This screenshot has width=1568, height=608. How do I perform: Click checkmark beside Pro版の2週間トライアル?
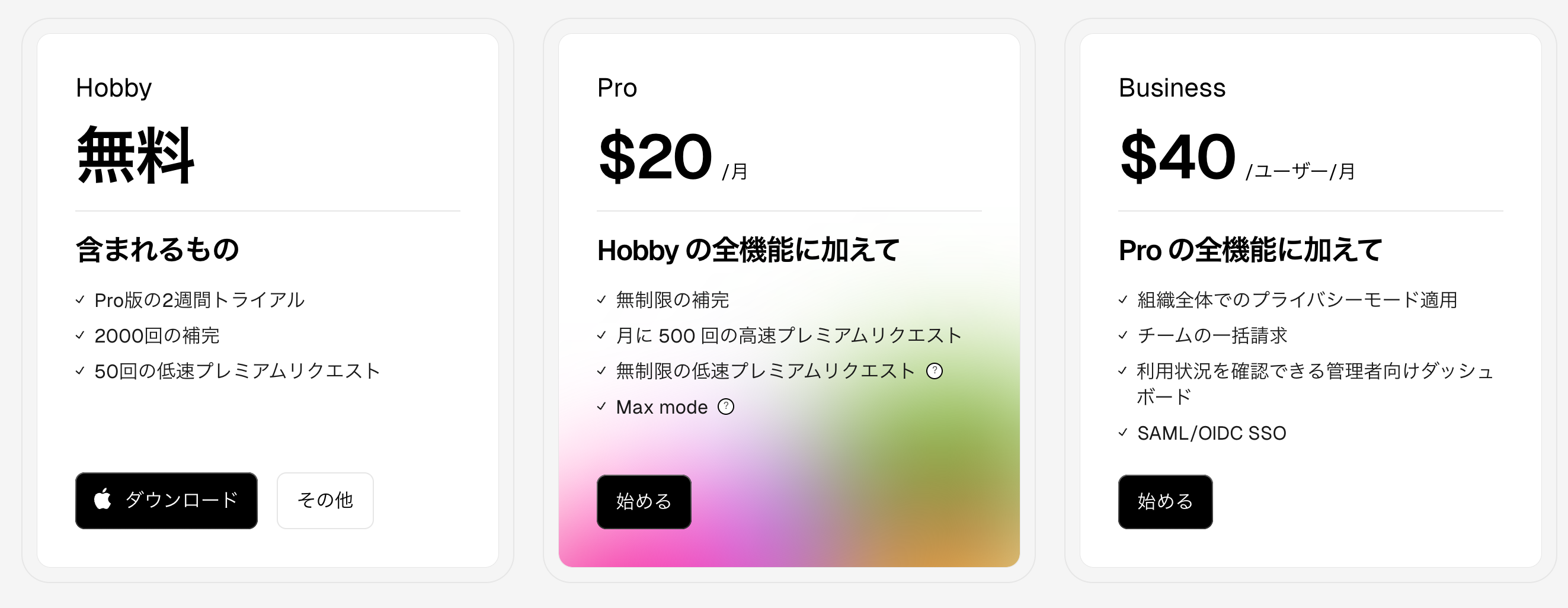click(80, 299)
